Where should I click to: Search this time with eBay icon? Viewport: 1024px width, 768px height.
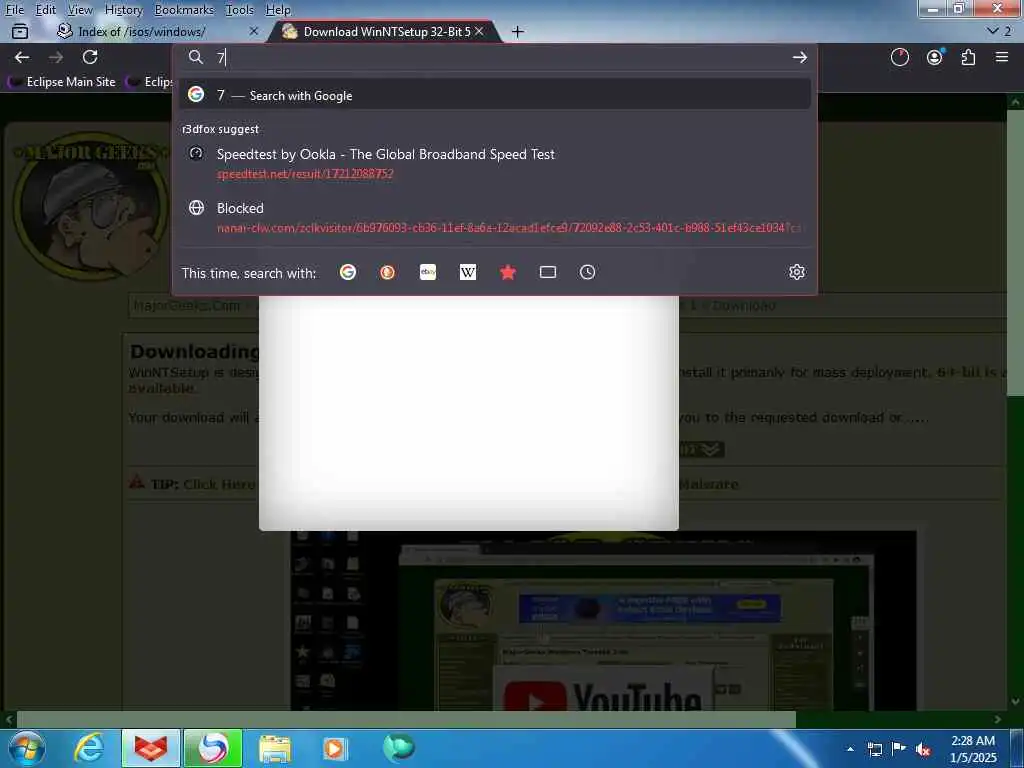[428, 272]
